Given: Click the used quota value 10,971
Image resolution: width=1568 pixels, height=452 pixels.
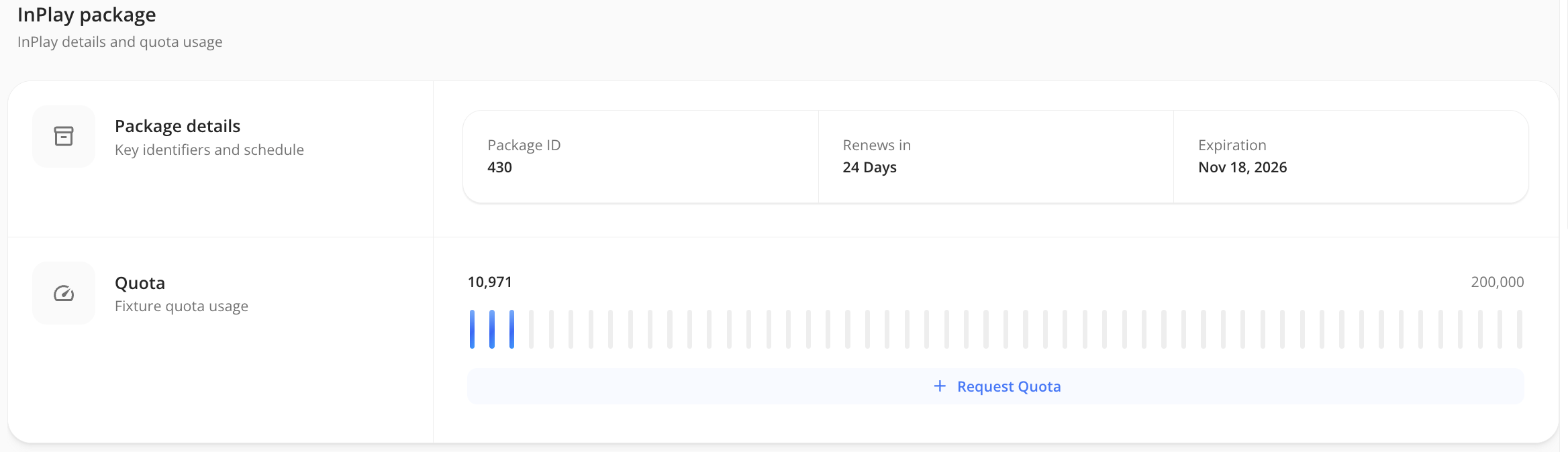Looking at the screenshot, I should click(490, 282).
